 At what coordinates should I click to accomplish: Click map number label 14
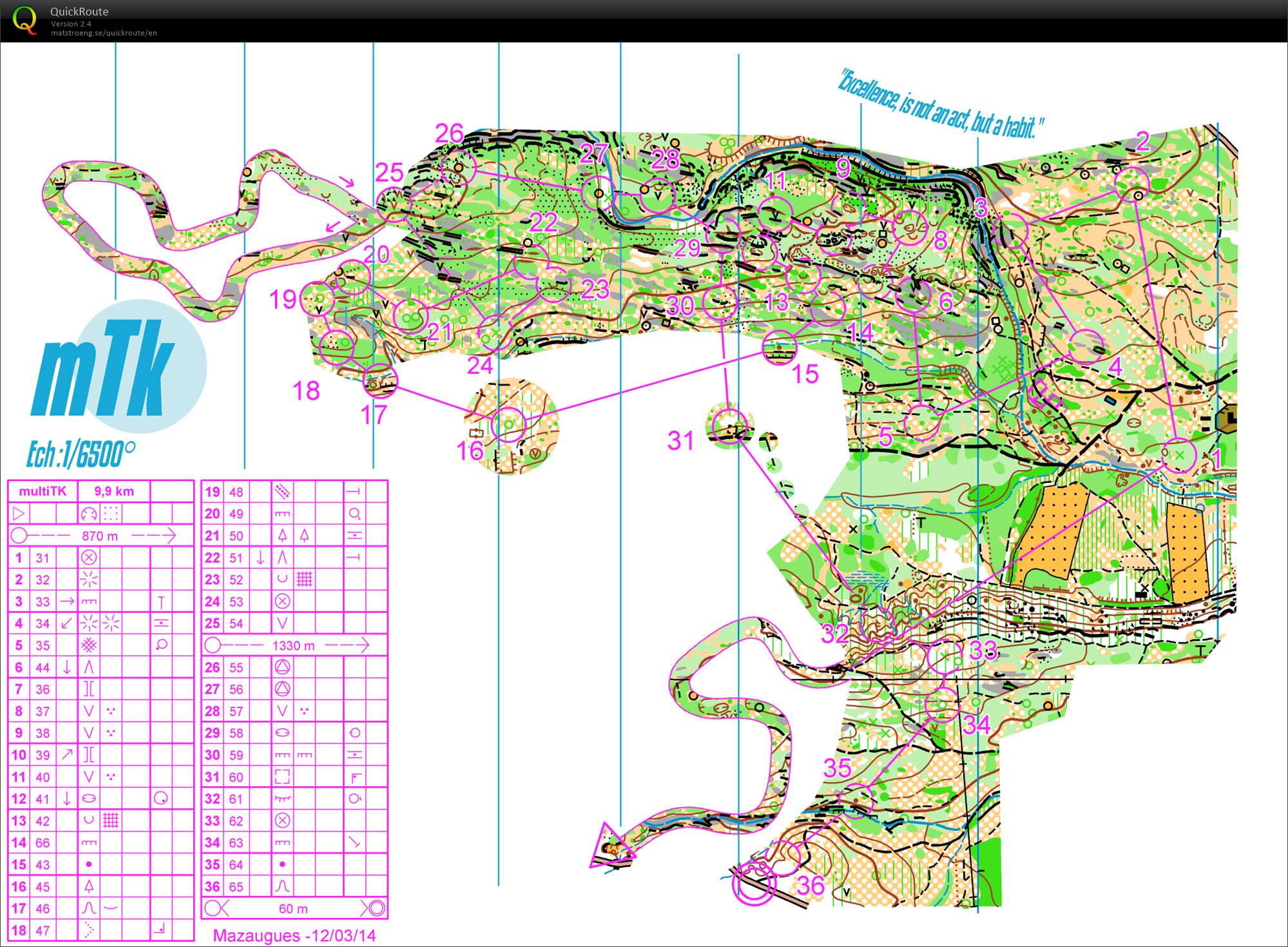tap(860, 333)
